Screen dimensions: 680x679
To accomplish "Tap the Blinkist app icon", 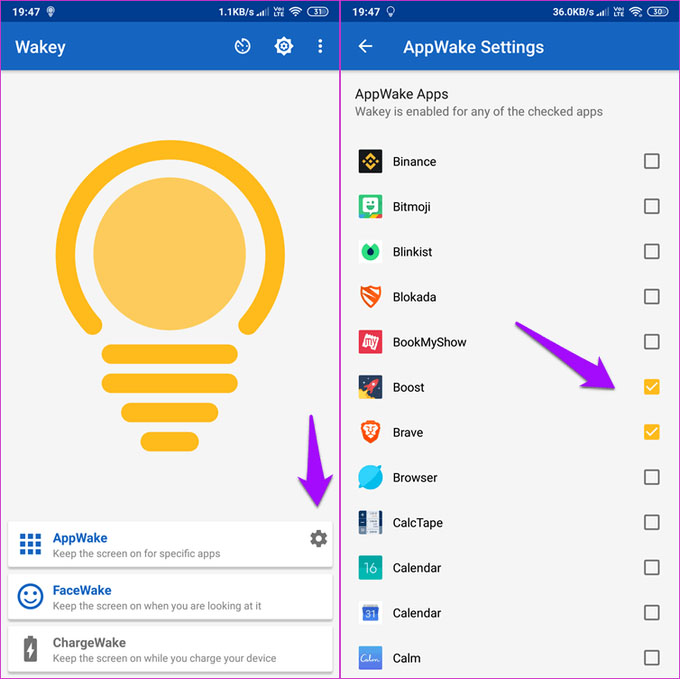I will point(370,251).
